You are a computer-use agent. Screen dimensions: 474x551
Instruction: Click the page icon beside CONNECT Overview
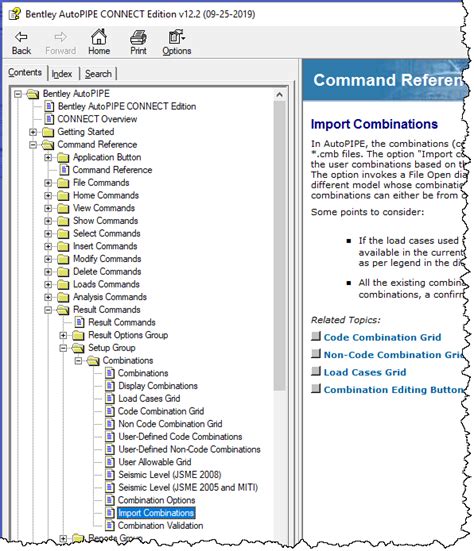pos(50,119)
